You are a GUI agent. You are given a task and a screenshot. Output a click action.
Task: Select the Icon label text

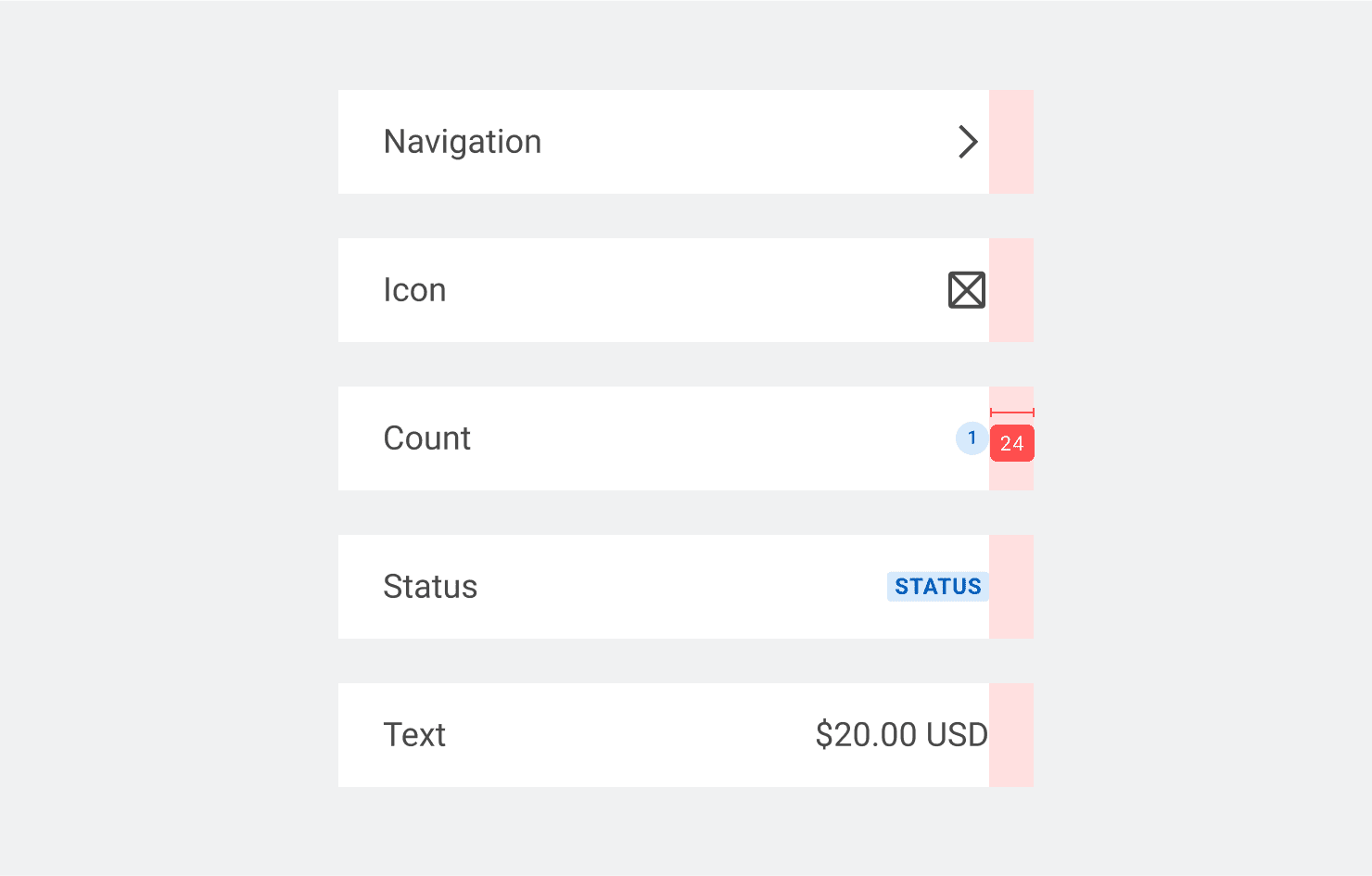point(414,290)
